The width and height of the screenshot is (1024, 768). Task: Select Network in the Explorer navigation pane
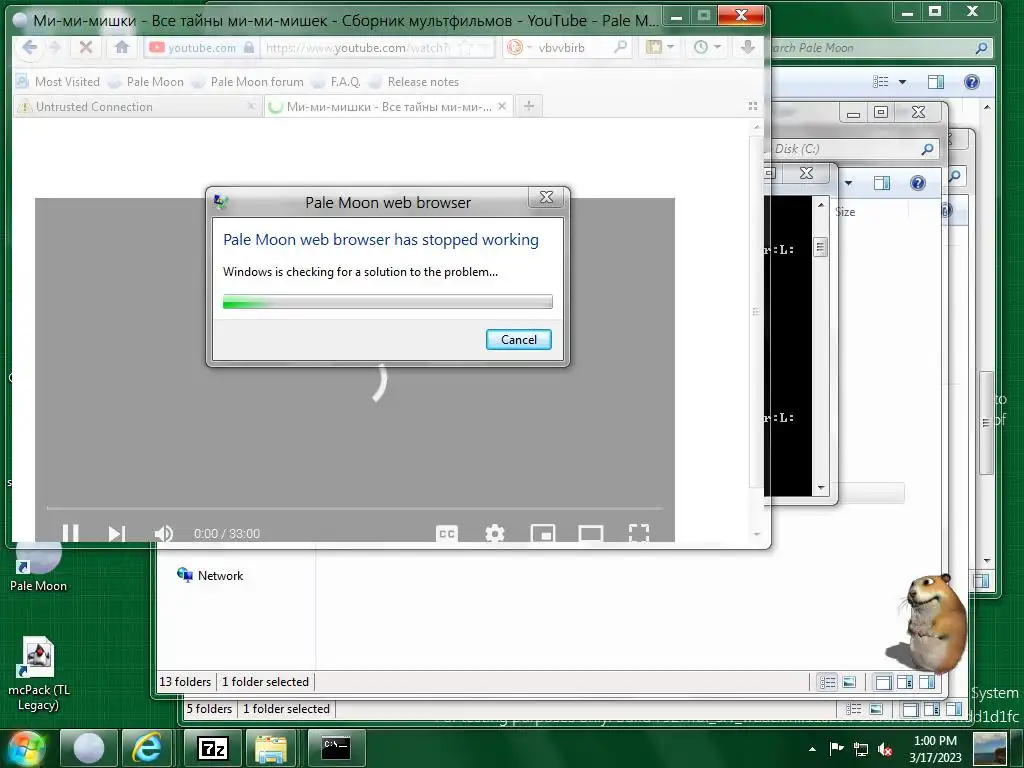210,575
